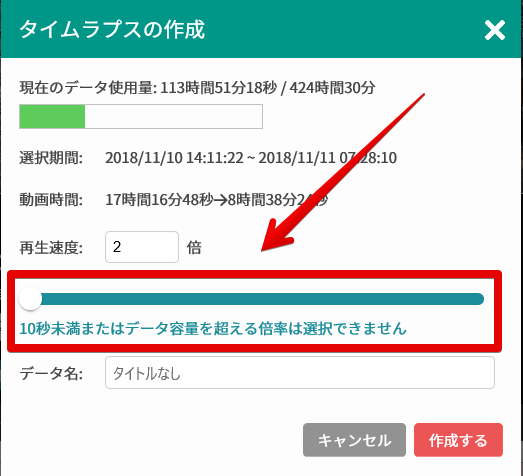
Task: Click the 再生速度 input field showing 2
Action: coord(142,247)
